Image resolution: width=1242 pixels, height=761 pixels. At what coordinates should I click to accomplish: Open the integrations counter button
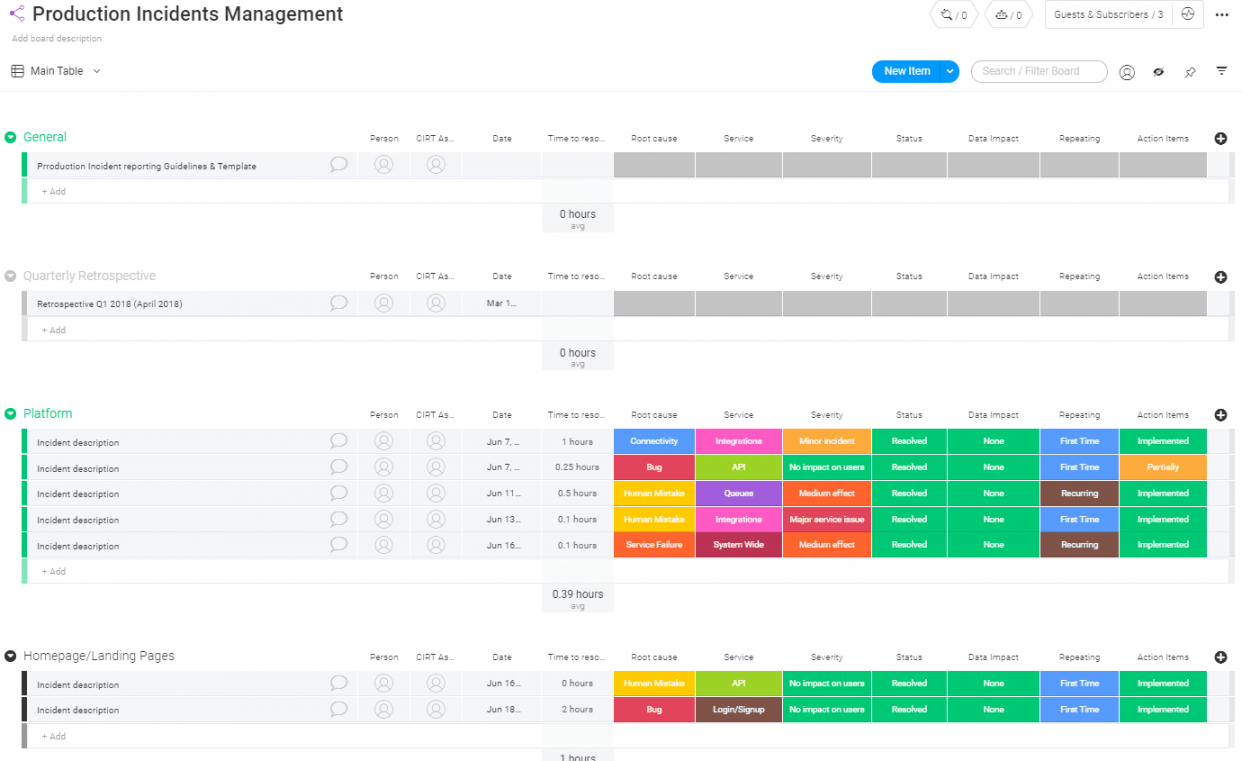point(954,15)
